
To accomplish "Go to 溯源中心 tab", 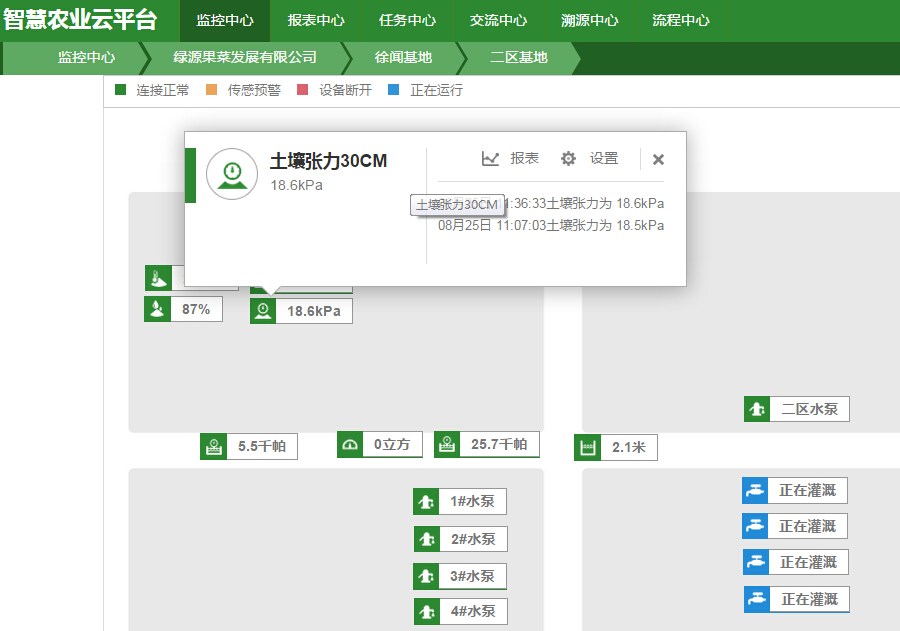I will click(589, 20).
